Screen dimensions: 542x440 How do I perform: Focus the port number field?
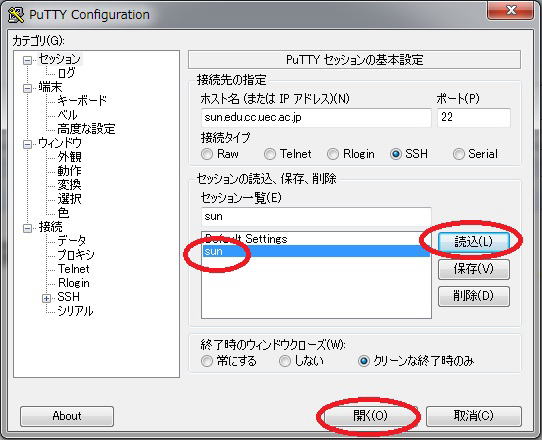(x=474, y=118)
